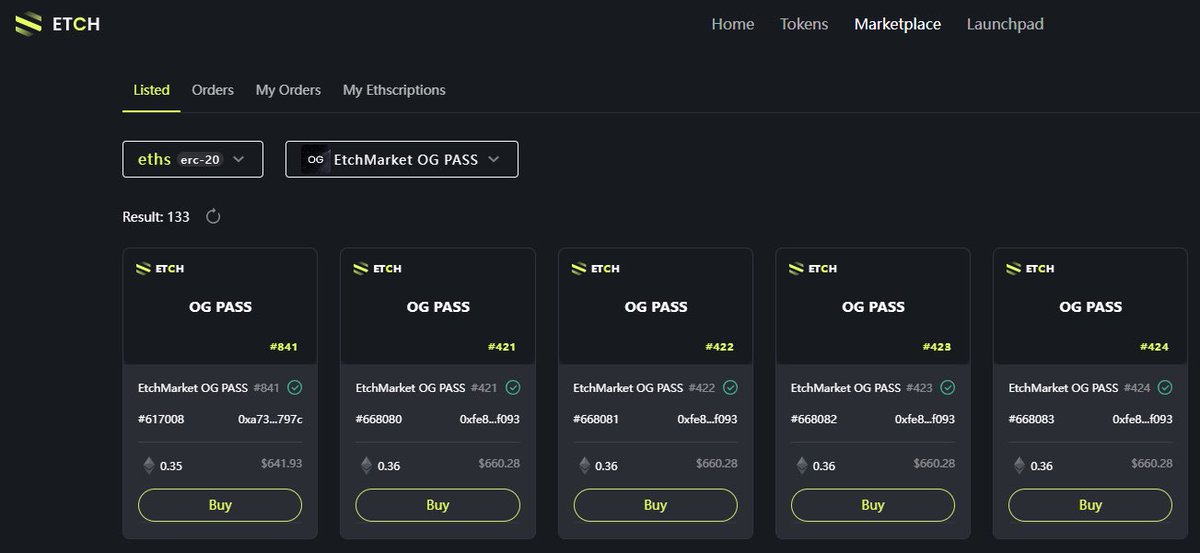
Task: Click Ethereum icon on card #424 price
Action: click(1019, 465)
